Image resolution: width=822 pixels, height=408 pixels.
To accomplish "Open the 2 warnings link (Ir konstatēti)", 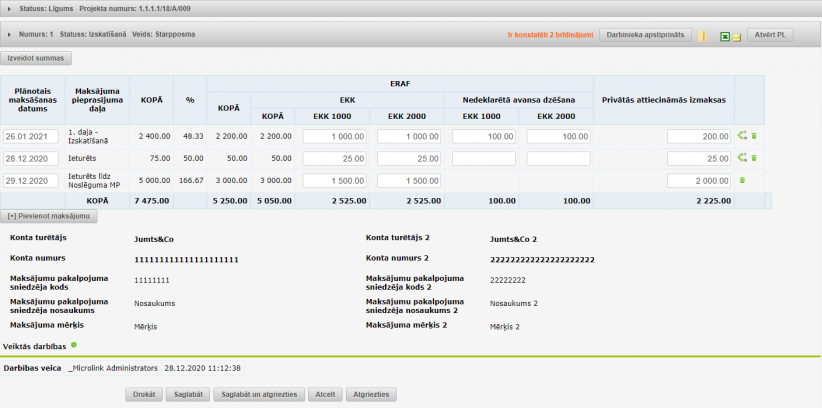I will (550, 36).
